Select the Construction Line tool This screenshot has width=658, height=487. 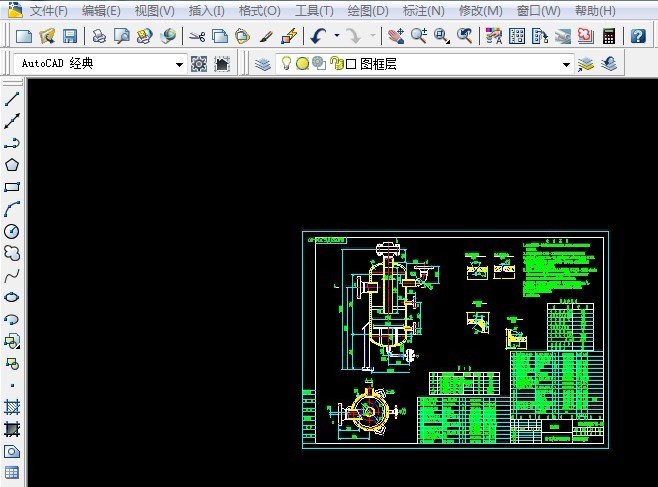point(12,121)
